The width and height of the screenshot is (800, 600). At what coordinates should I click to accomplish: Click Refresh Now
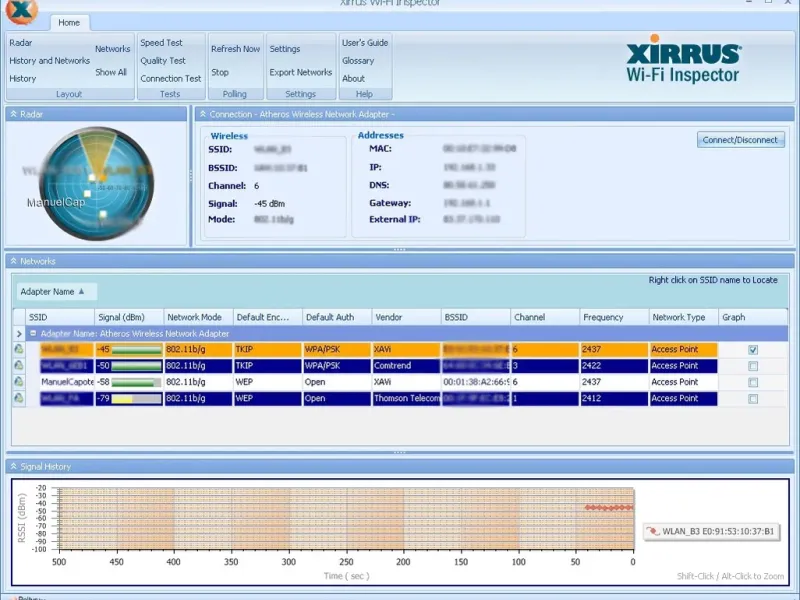[235, 49]
